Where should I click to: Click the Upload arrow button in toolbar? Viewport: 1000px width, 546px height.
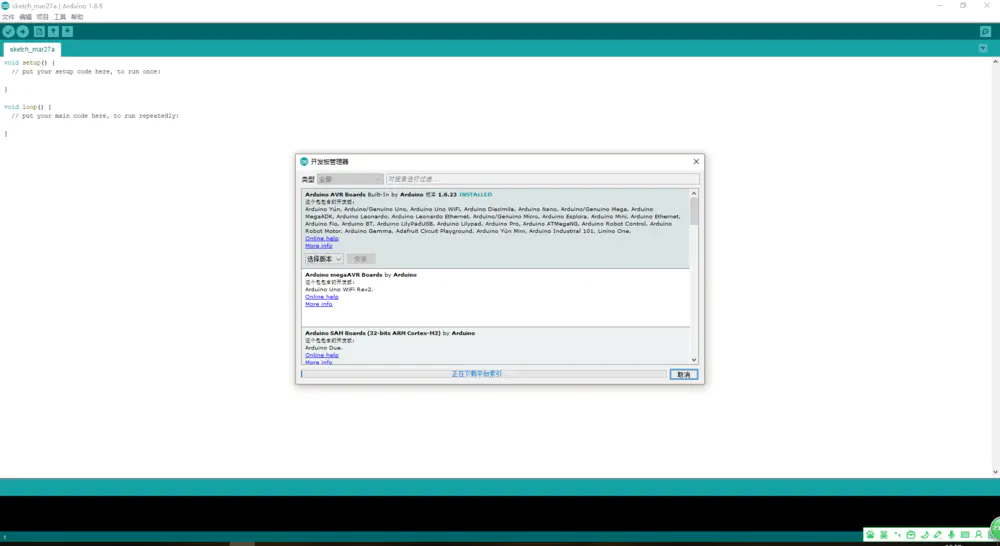click(23, 31)
